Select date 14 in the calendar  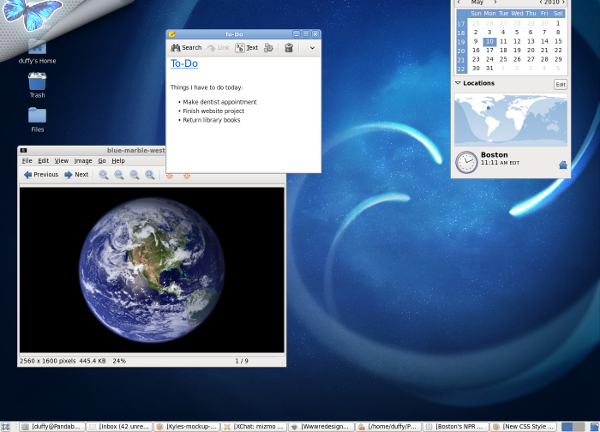[x=544, y=41]
